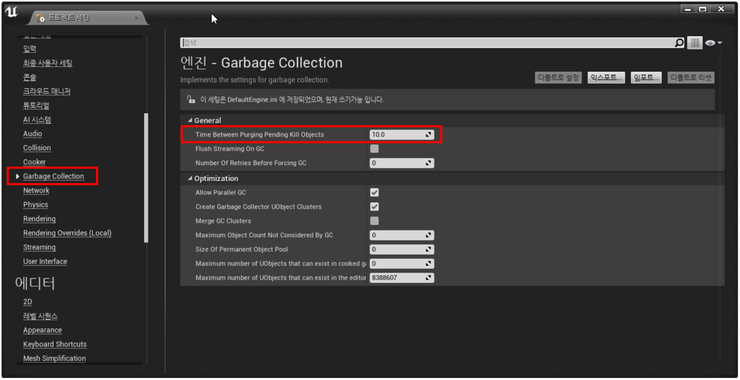Open the Rendering settings category
This screenshot has width=740, height=380.
(39, 219)
